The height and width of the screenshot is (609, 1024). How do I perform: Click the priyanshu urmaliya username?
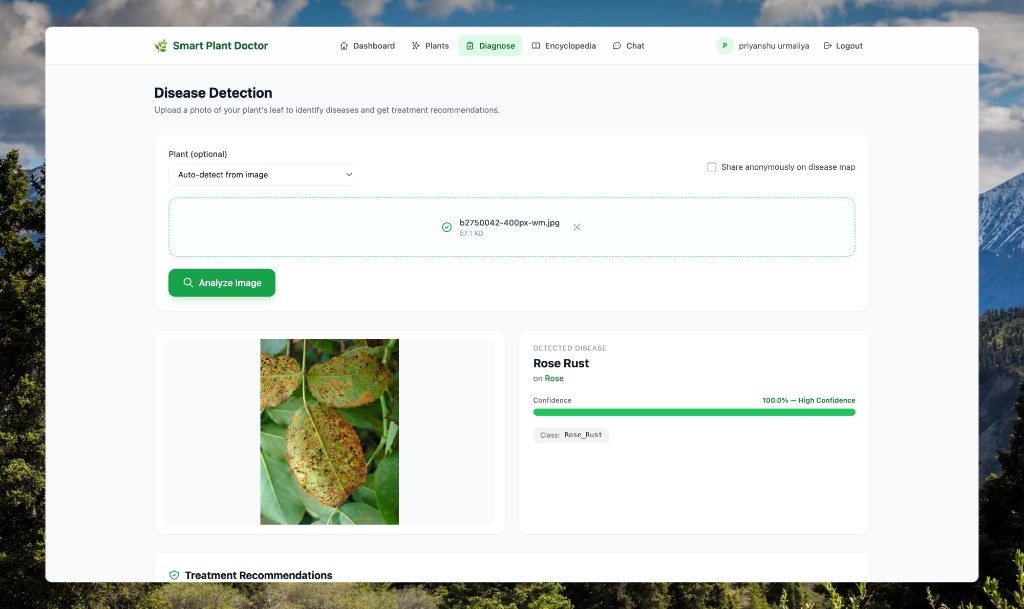point(773,46)
